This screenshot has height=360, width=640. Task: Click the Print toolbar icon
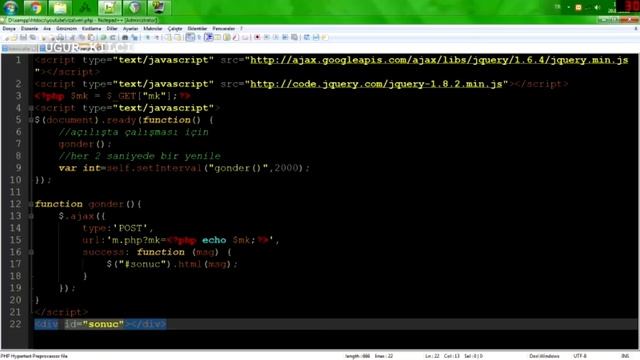coord(61,38)
